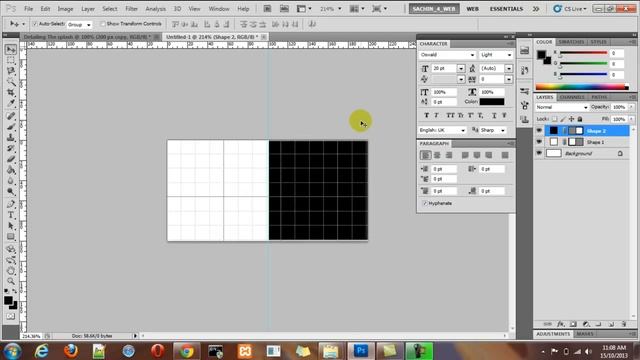Viewport: 640px width, 360px height.
Task: Select the Paint Bucket tool
Action: click(11, 170)
